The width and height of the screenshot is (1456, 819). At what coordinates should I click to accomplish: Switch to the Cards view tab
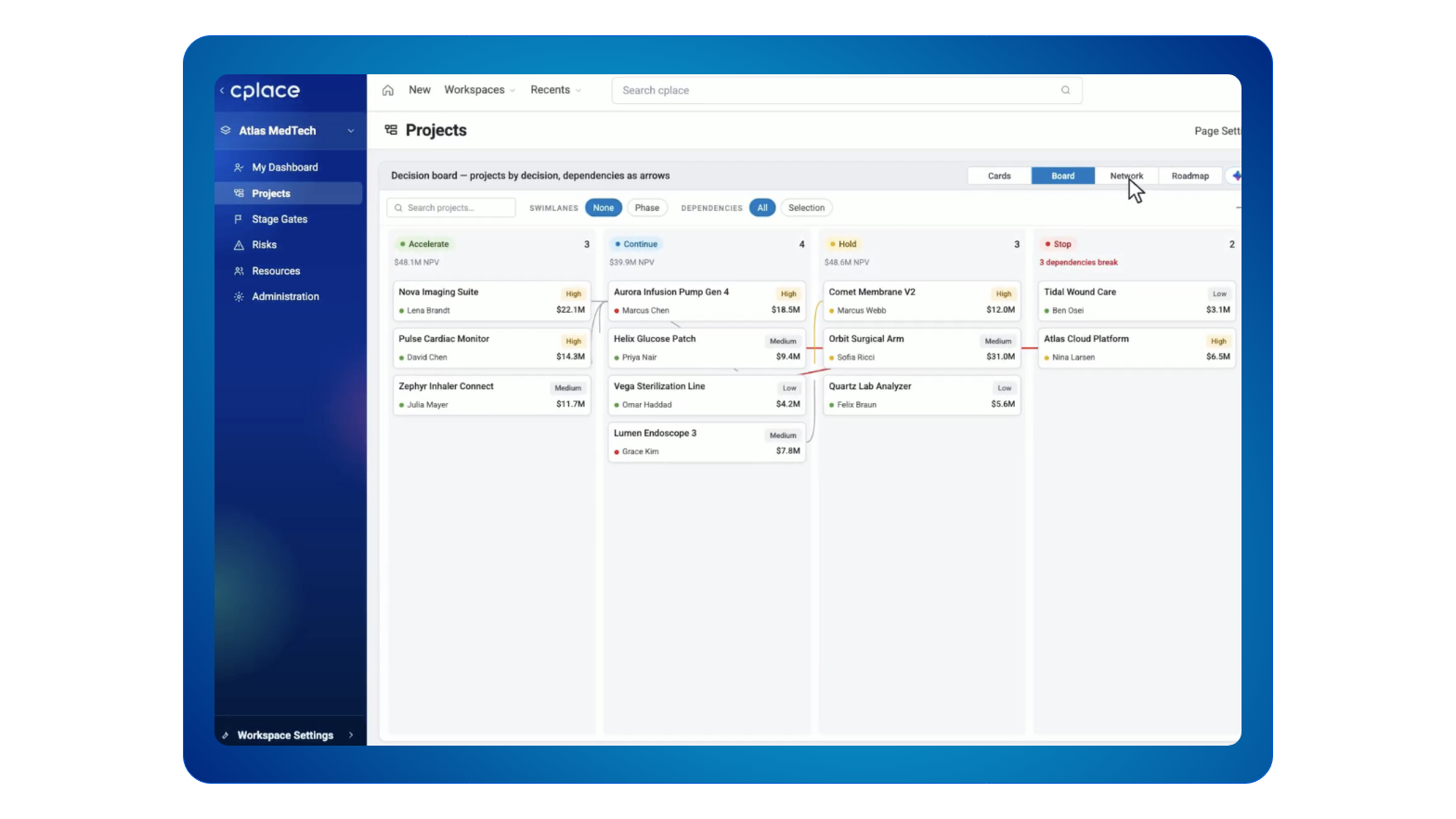(x=999, y=175)
